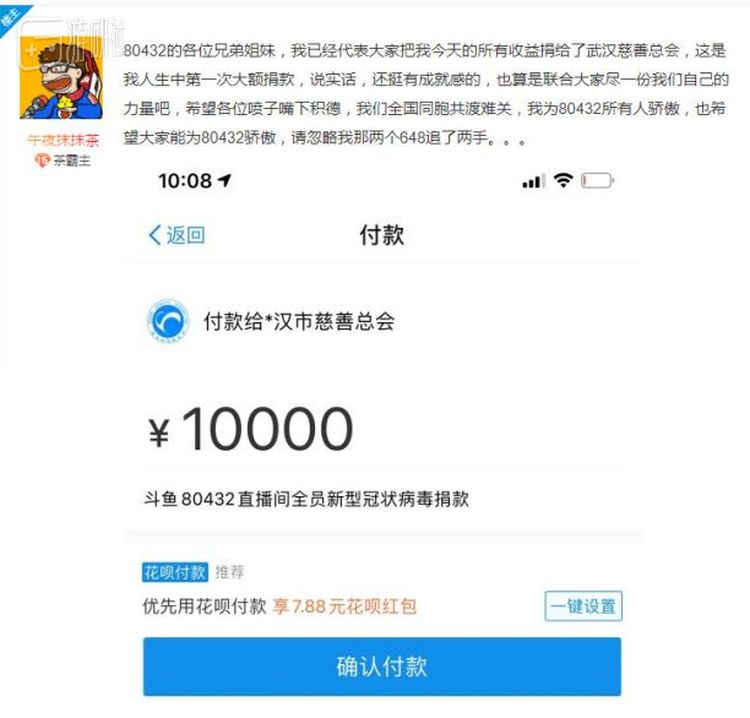Click the ¥10000 amount field
The height and width of the screenshot is (718, 750).
[251, 429]
